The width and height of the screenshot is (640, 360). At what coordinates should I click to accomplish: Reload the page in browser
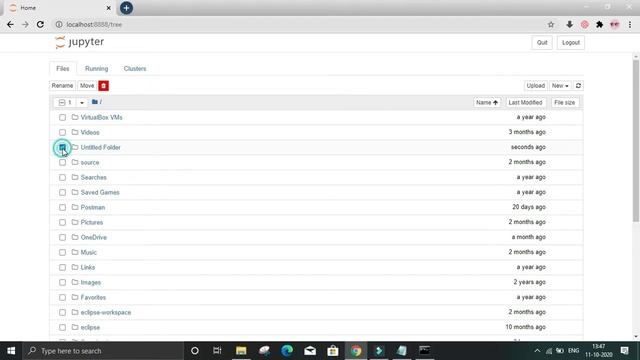tap(40, 24)
